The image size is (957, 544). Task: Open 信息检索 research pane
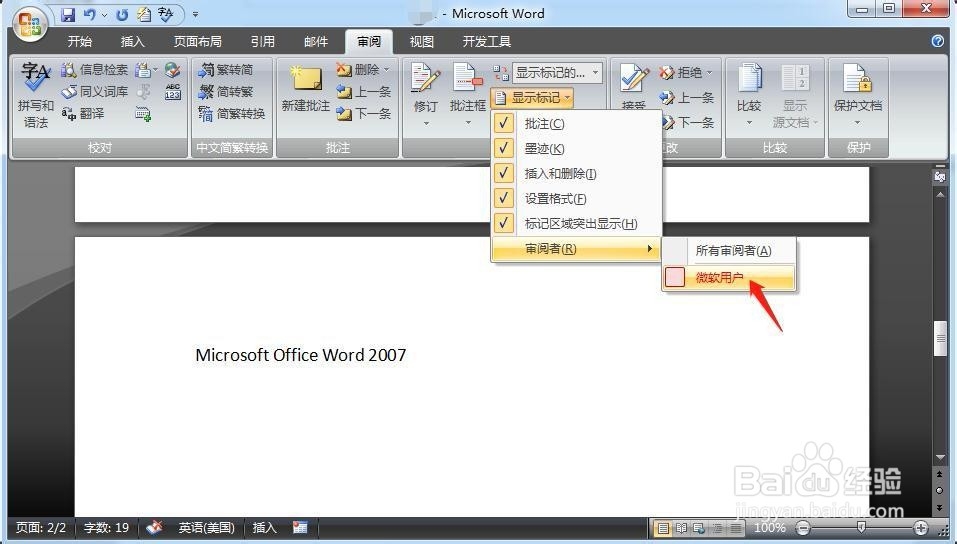[x=94, y=70]
